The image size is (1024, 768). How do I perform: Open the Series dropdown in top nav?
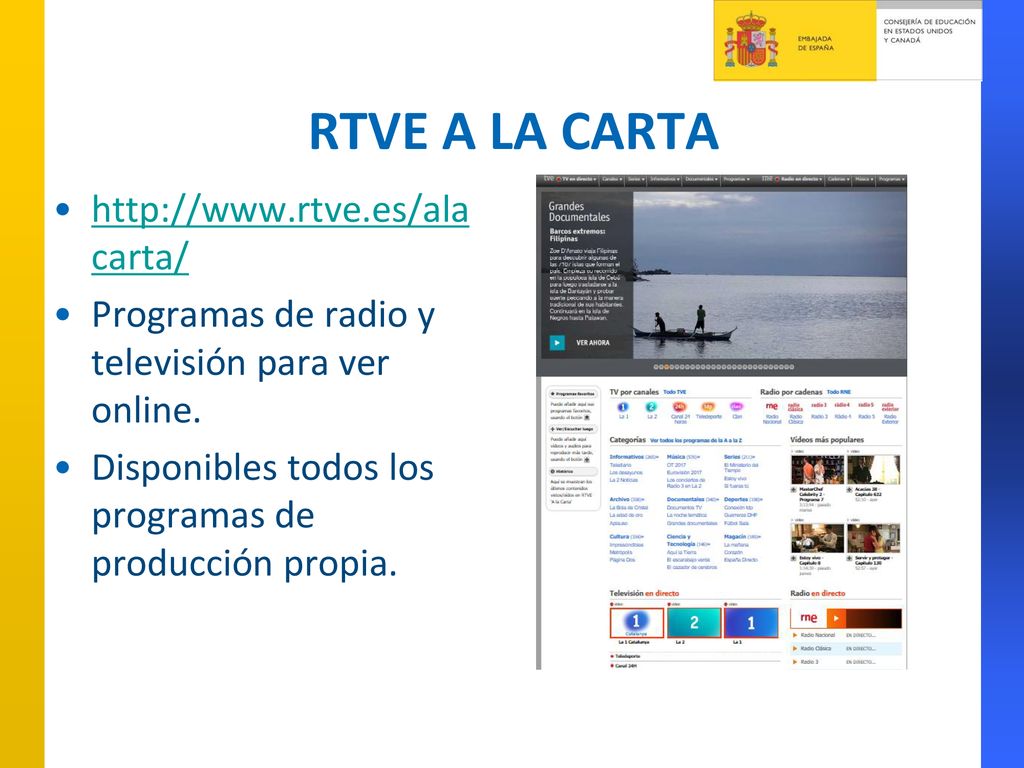(635, 179)
